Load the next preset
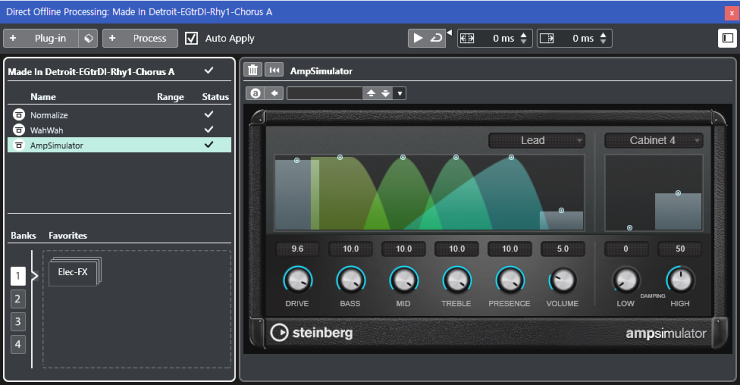The image size is (740, 385). click(x=386, y=93)
